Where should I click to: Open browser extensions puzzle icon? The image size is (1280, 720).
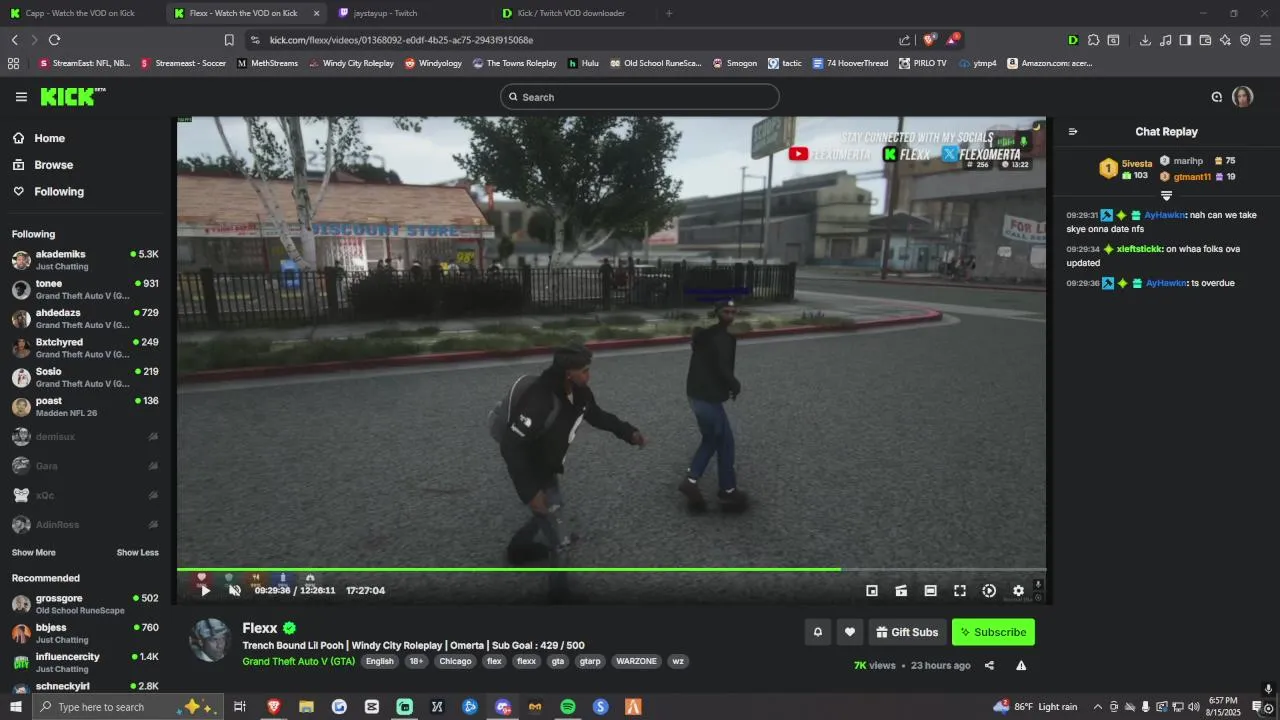coord(1094,40)
